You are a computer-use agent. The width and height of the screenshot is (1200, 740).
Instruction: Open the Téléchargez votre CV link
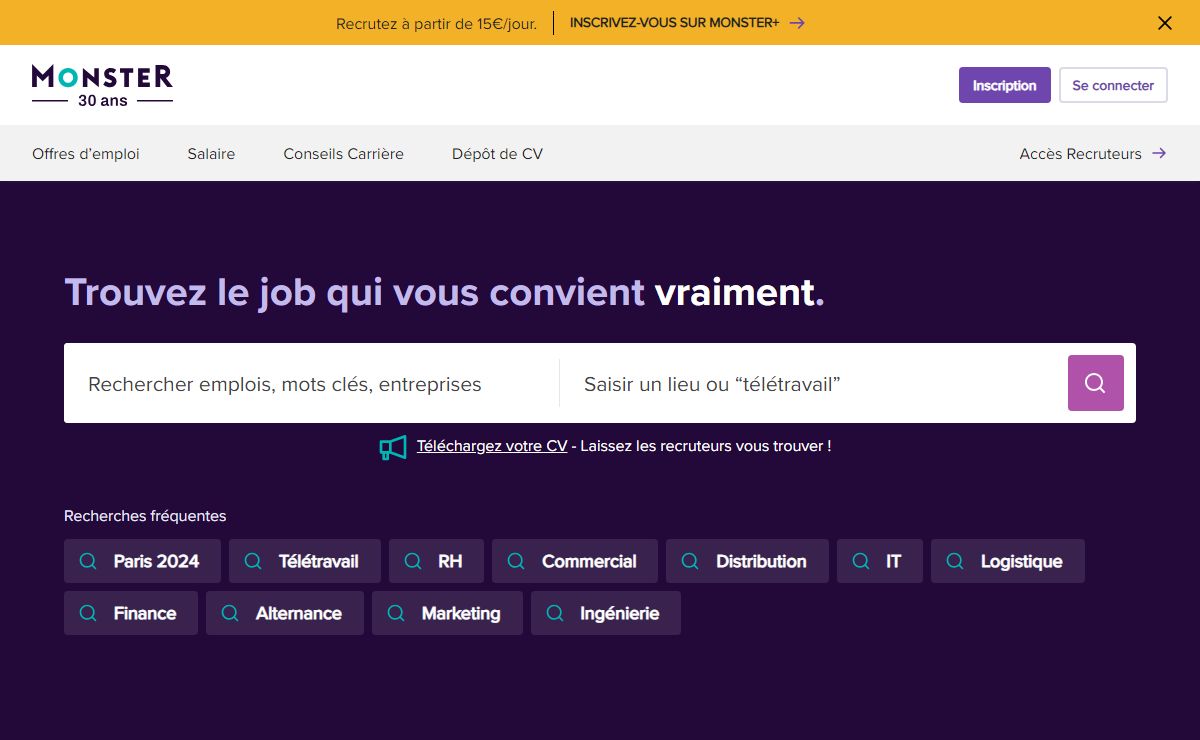492,446
